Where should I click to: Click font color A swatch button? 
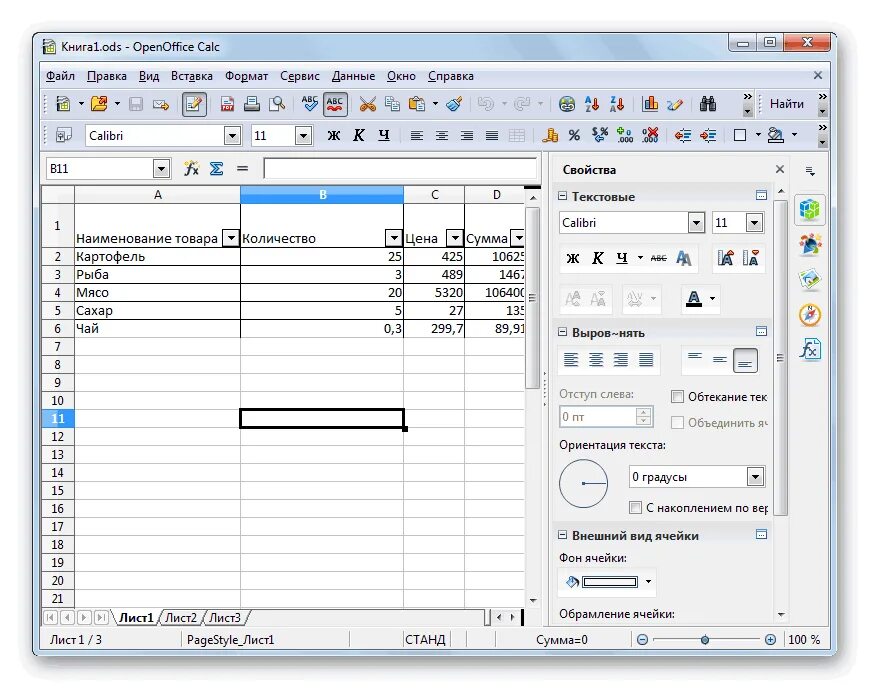(694, 298)
